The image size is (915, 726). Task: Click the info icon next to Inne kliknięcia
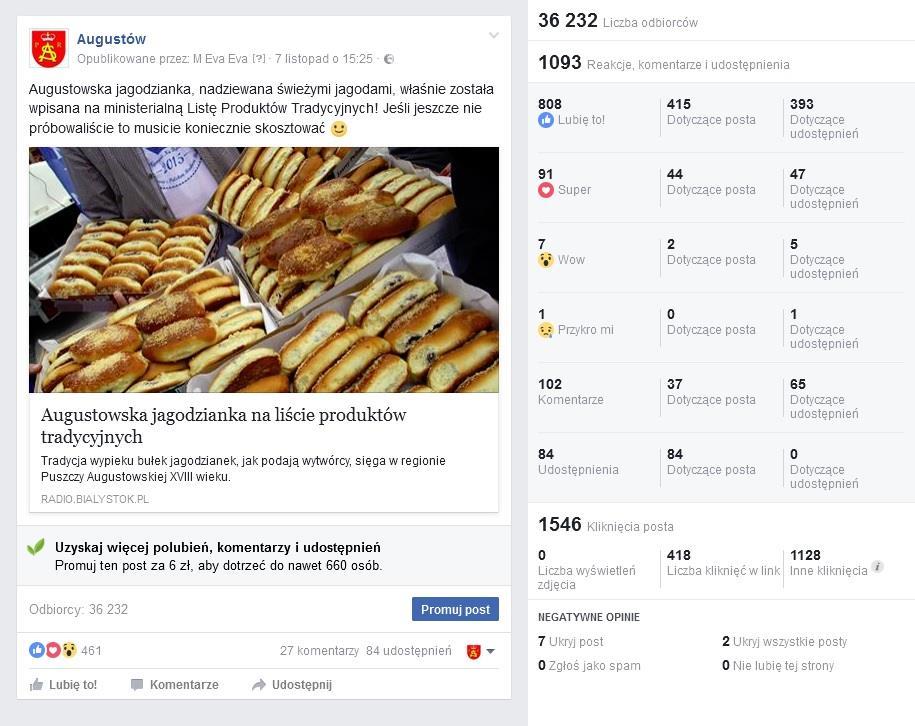click(x=877, y=567)
